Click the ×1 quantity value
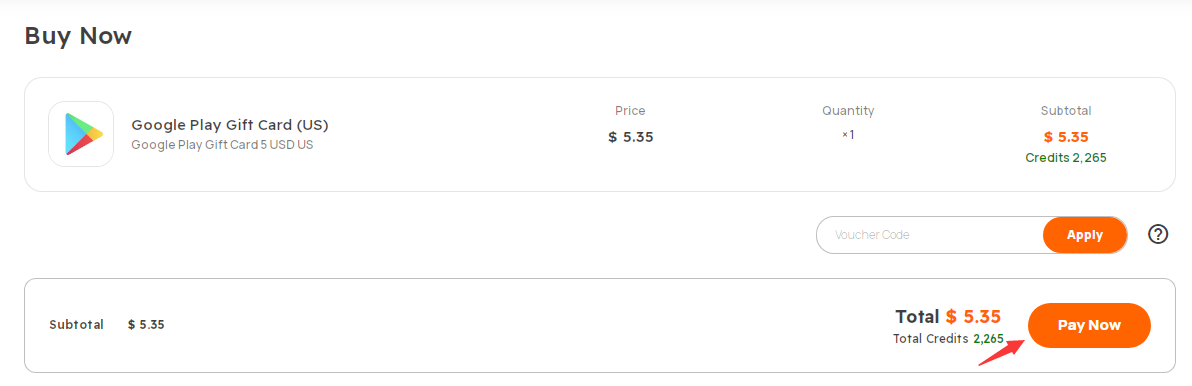Screen dimensions: 1192x386 pos(848,134)
